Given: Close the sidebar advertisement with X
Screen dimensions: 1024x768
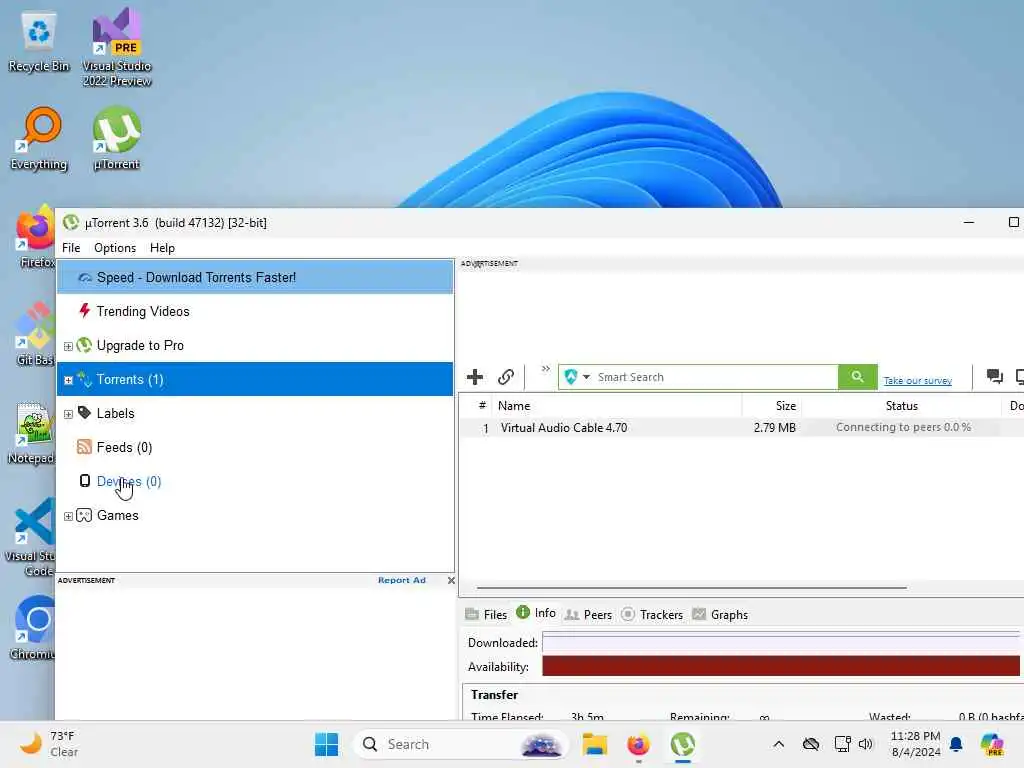Looking at the screenshot, I should (x=451, y=580).
